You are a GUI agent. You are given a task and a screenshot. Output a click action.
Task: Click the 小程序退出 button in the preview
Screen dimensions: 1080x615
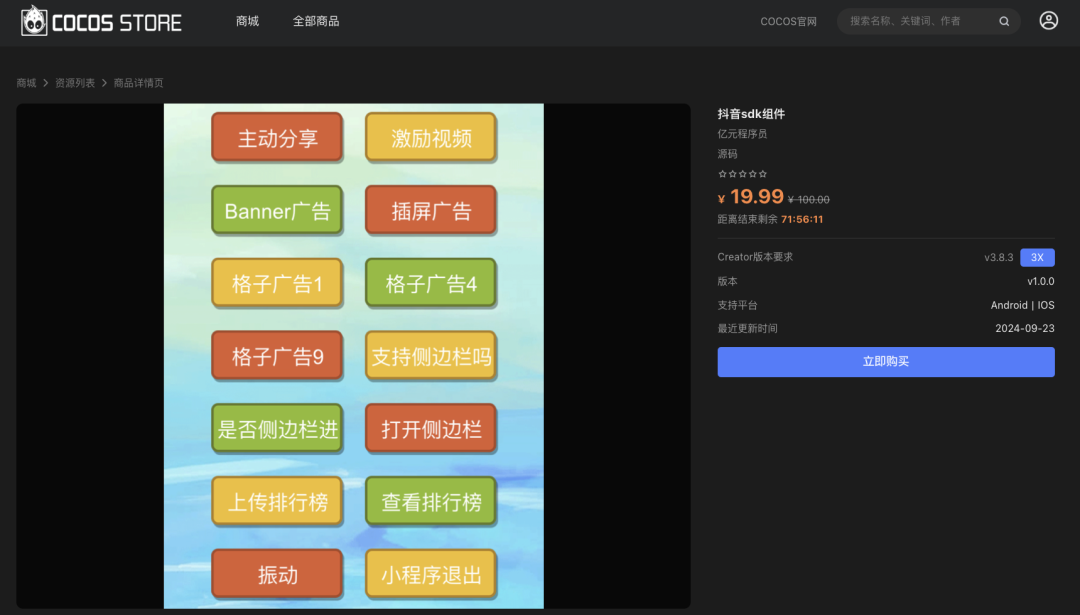[431, 574]
